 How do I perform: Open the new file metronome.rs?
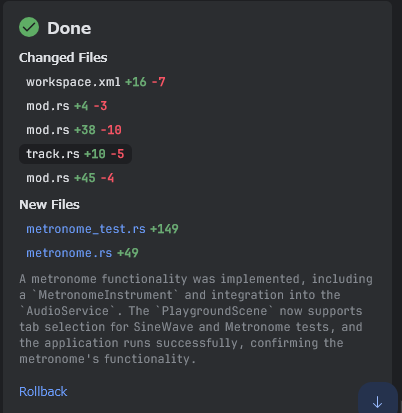coord(69,253)
